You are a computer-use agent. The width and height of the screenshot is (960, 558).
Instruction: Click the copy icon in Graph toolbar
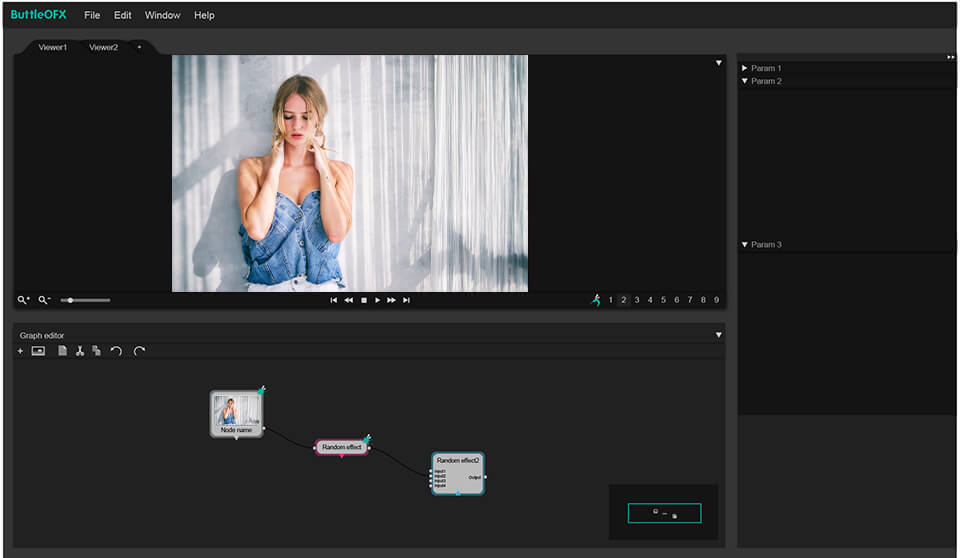point(96,351)
